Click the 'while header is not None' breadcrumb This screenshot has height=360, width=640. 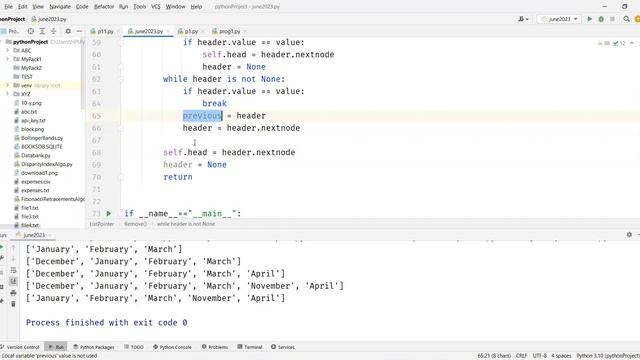[186, 224]
